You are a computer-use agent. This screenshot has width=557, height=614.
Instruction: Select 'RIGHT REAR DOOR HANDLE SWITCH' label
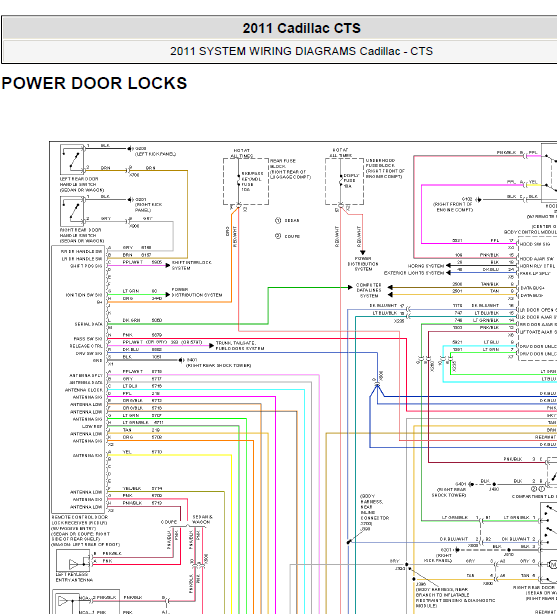pos(81,235)
